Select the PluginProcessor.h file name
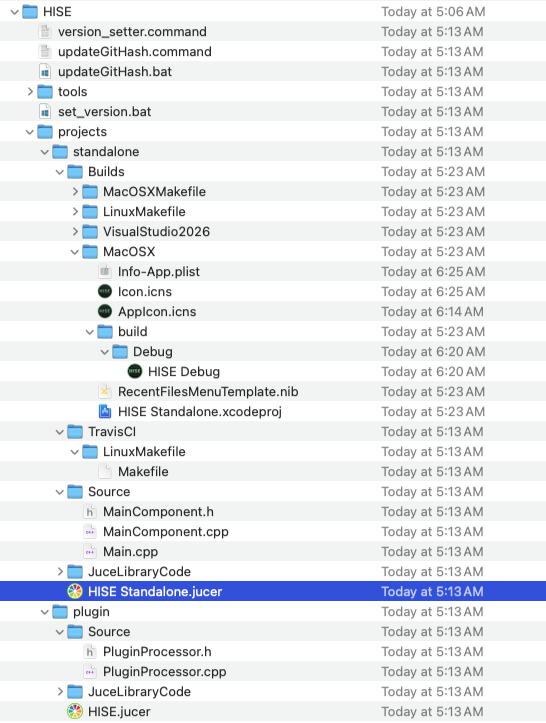Viewport: 546px width, 723px height. (x=157, y=652)
